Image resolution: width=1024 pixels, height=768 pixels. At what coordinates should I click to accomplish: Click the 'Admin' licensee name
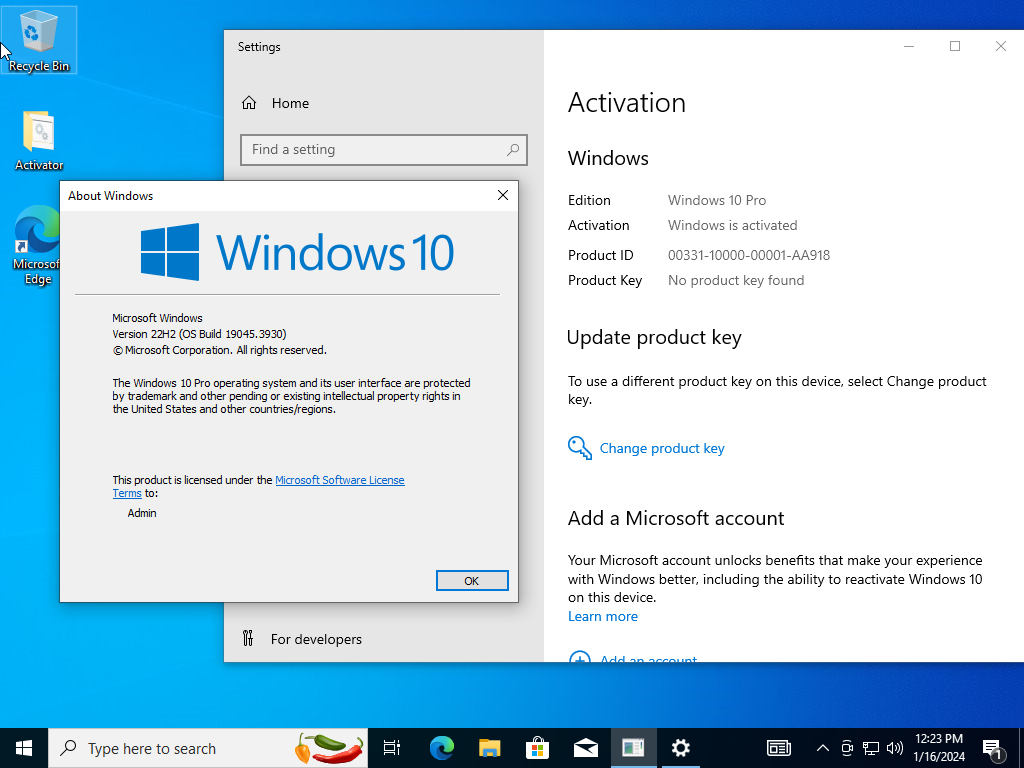(142, 513)
